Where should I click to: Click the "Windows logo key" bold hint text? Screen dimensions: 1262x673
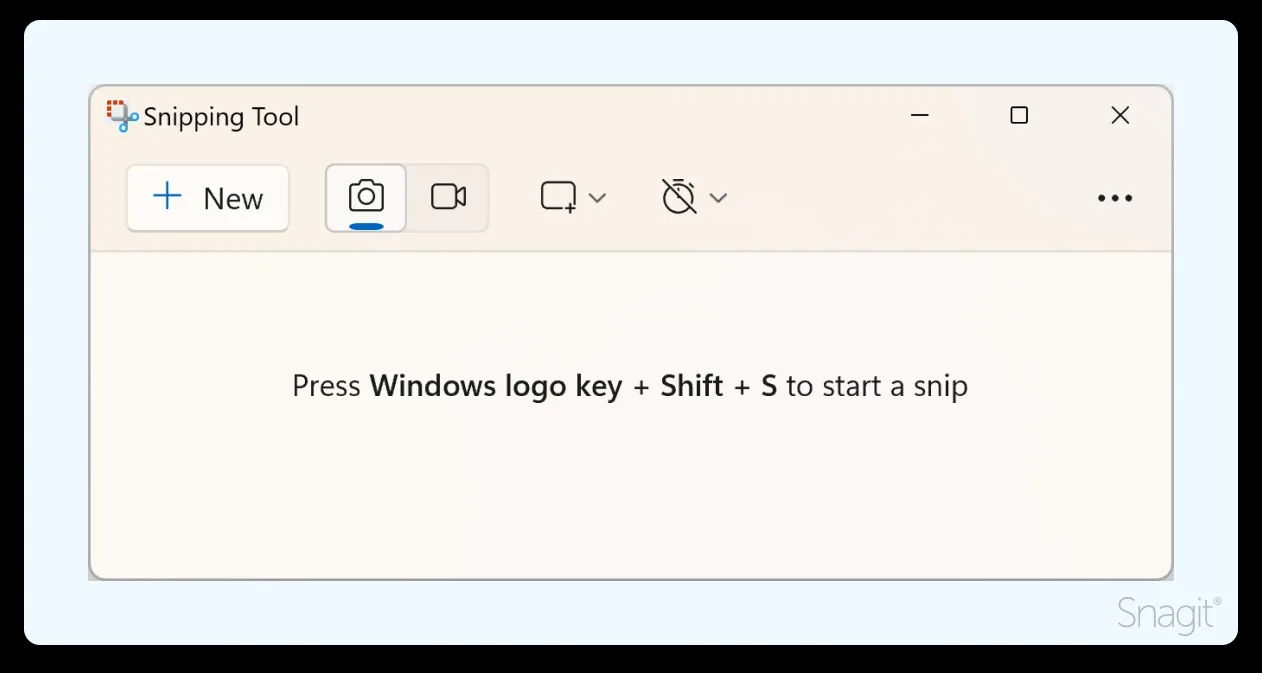click(x=496, y=387)
